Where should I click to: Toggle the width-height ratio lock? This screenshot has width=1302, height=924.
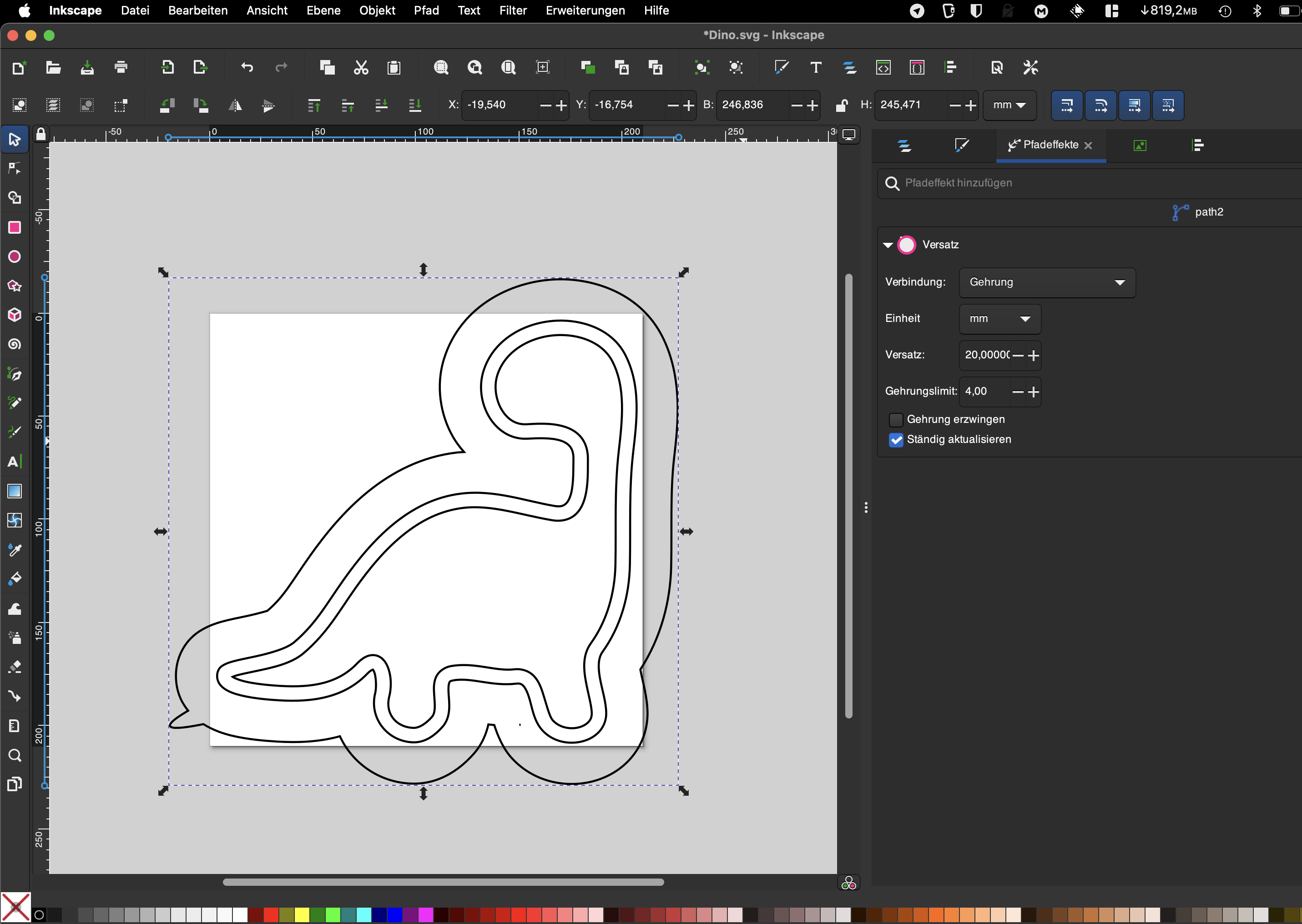tap(841, 105)
